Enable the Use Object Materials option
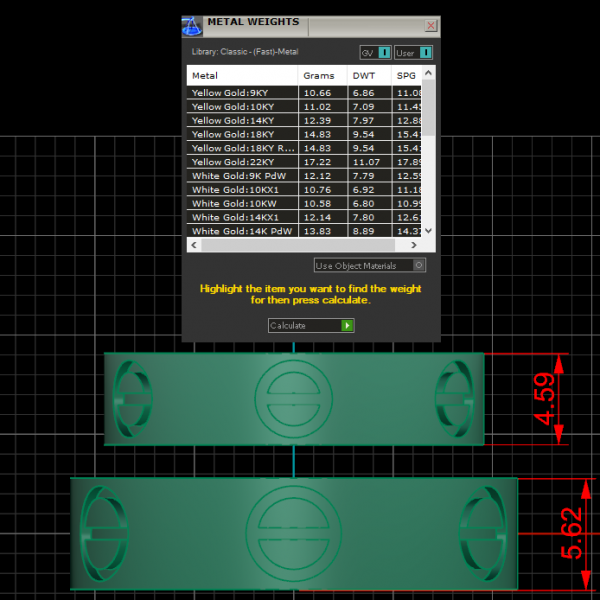600x600 pixels. click(x=419, y=266)
